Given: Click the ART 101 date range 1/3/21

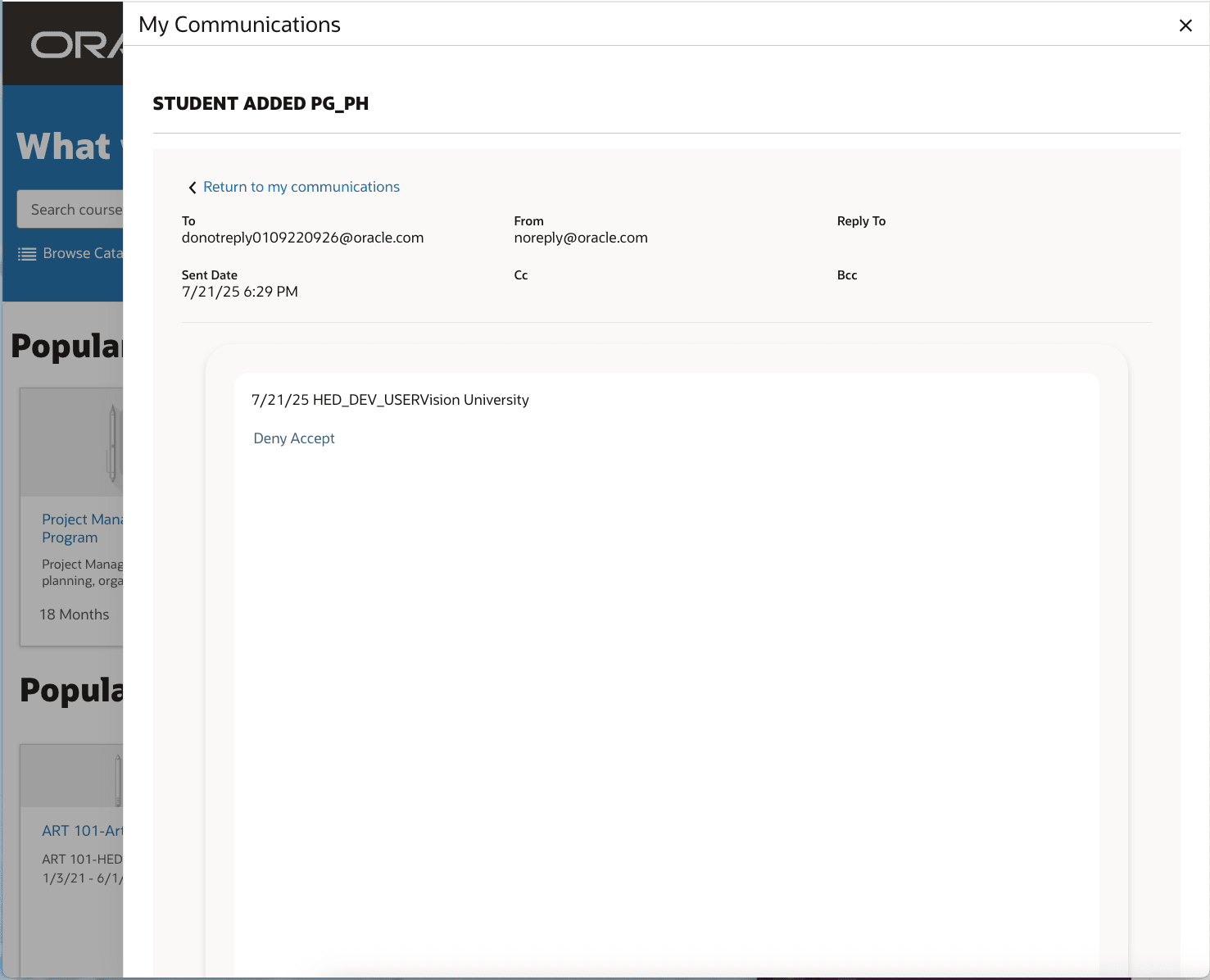Looking at the screenshot, I should [82, 878].
